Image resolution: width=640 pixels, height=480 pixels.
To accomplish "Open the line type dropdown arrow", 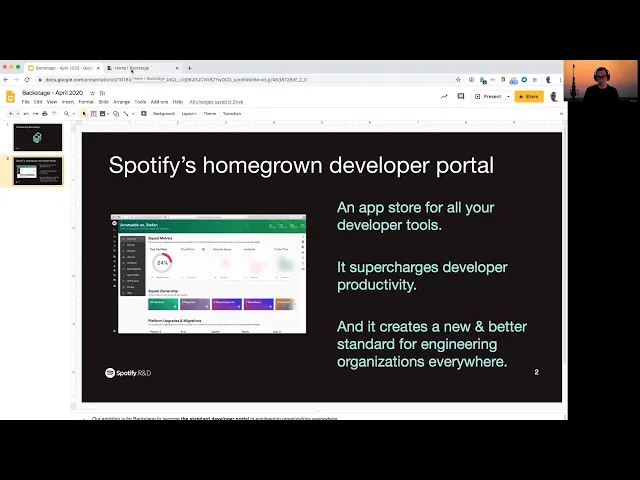I will tap(133, 113).
